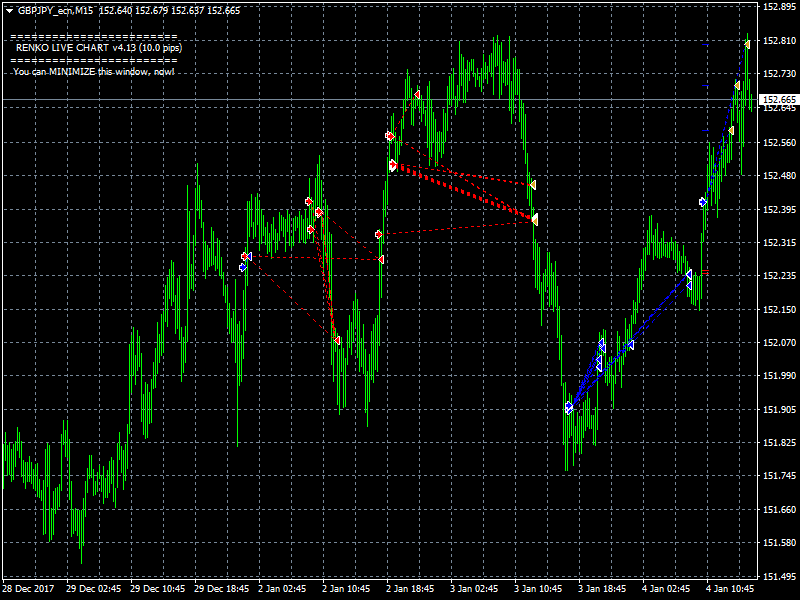
Task: Click the 2 Jan 18:45 time label
Action: (410, 589)
